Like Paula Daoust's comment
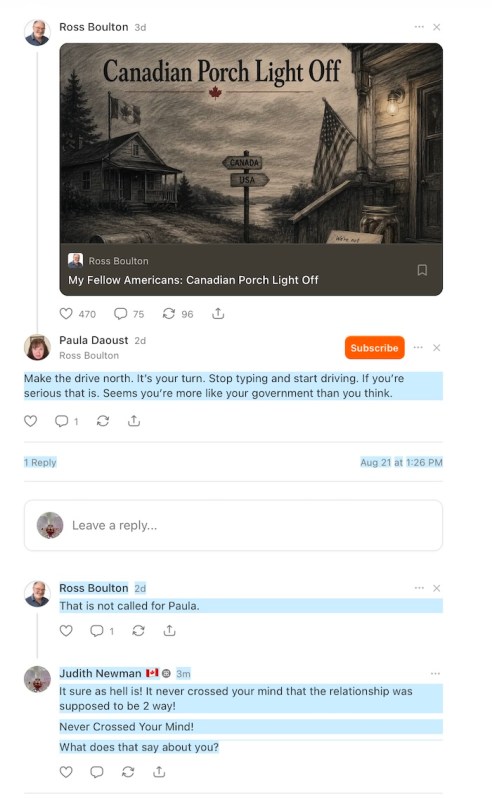The width and height of the screenshot is (492, 799). tap(31, 421)
